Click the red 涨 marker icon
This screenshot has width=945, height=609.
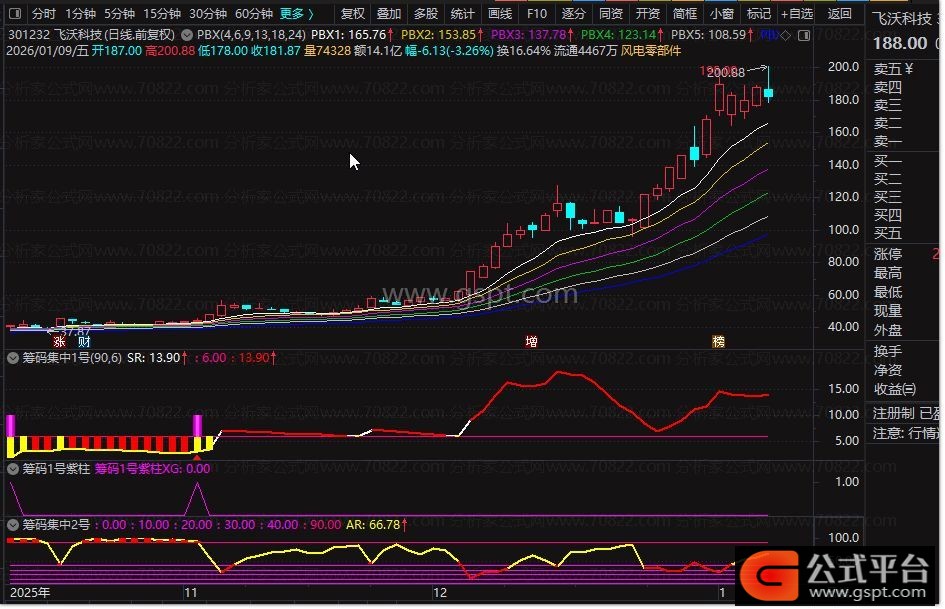(59, 341)
